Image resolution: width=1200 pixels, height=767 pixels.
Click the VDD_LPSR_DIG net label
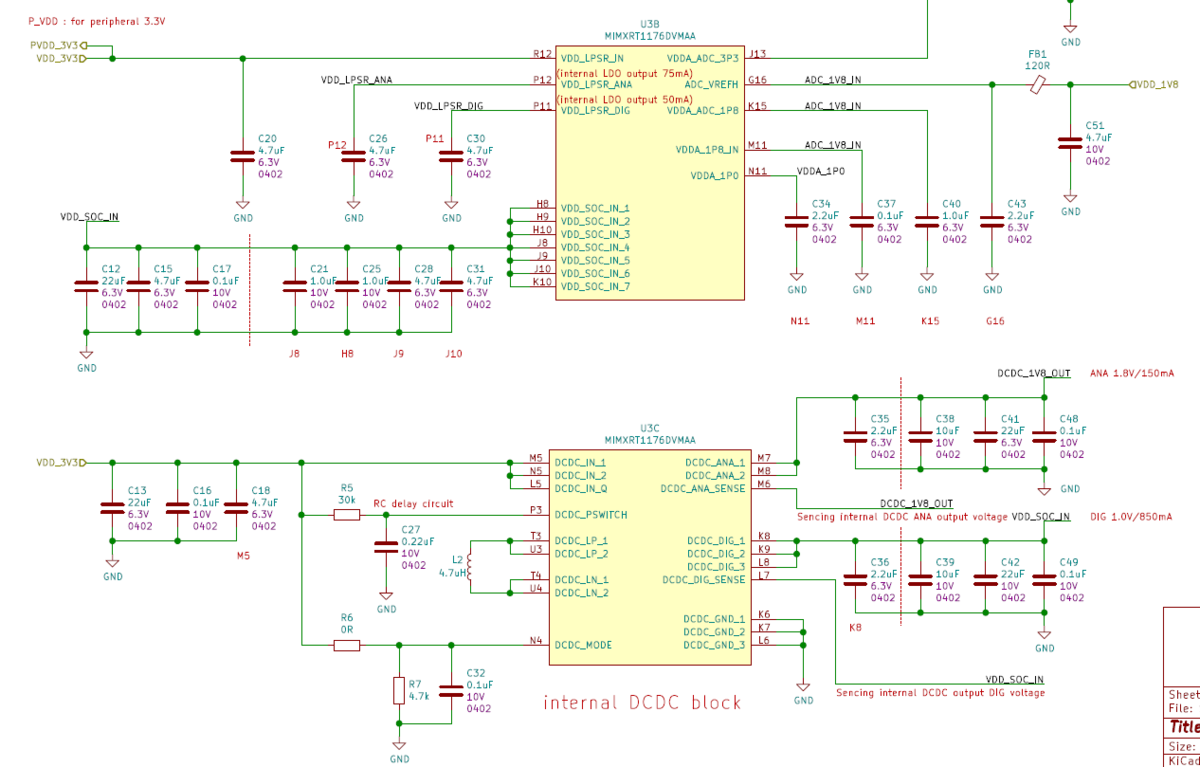click(x=449, y=105)
